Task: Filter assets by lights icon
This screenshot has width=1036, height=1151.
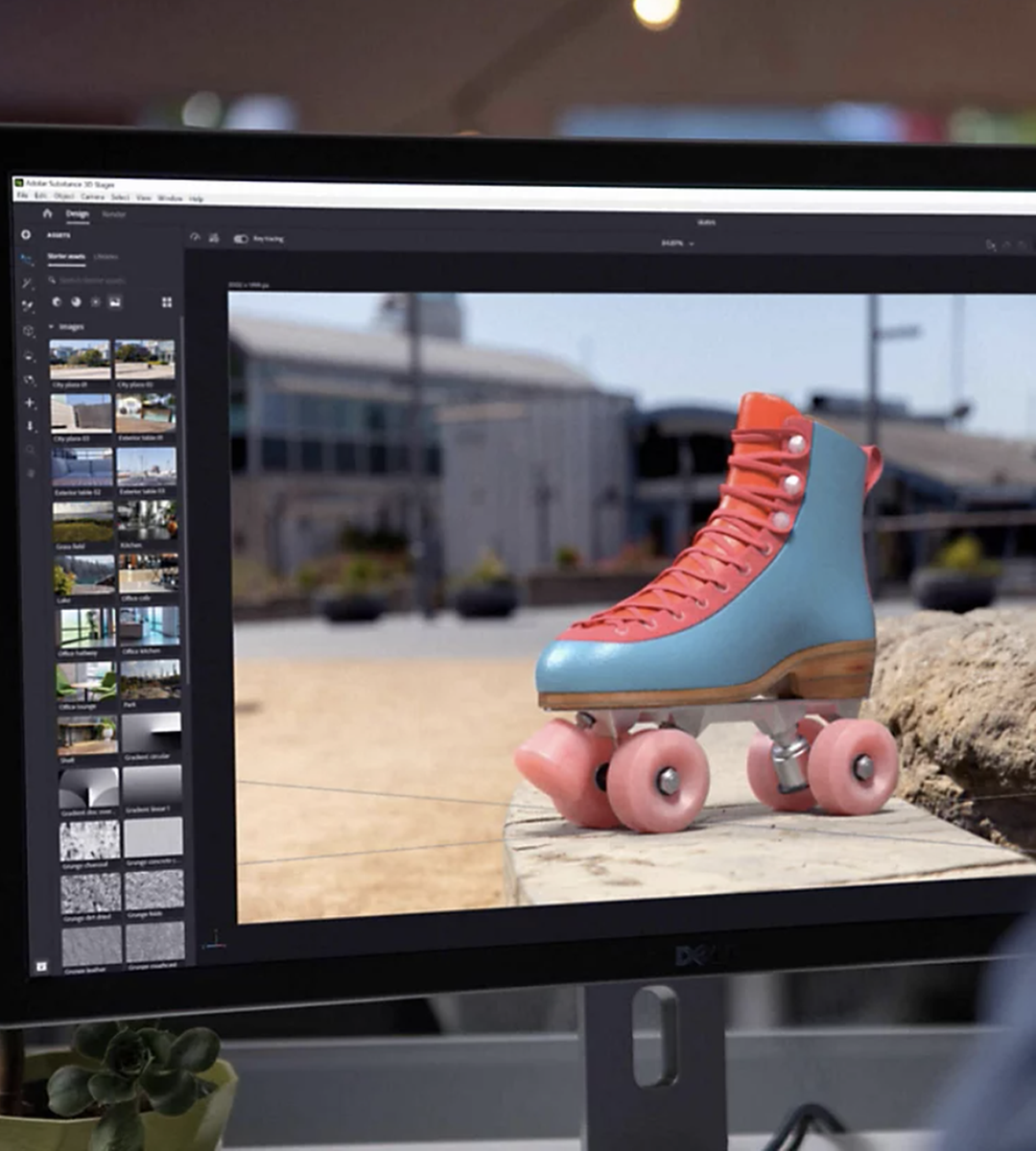Action: pyautogui.click(x=95, y=302)
